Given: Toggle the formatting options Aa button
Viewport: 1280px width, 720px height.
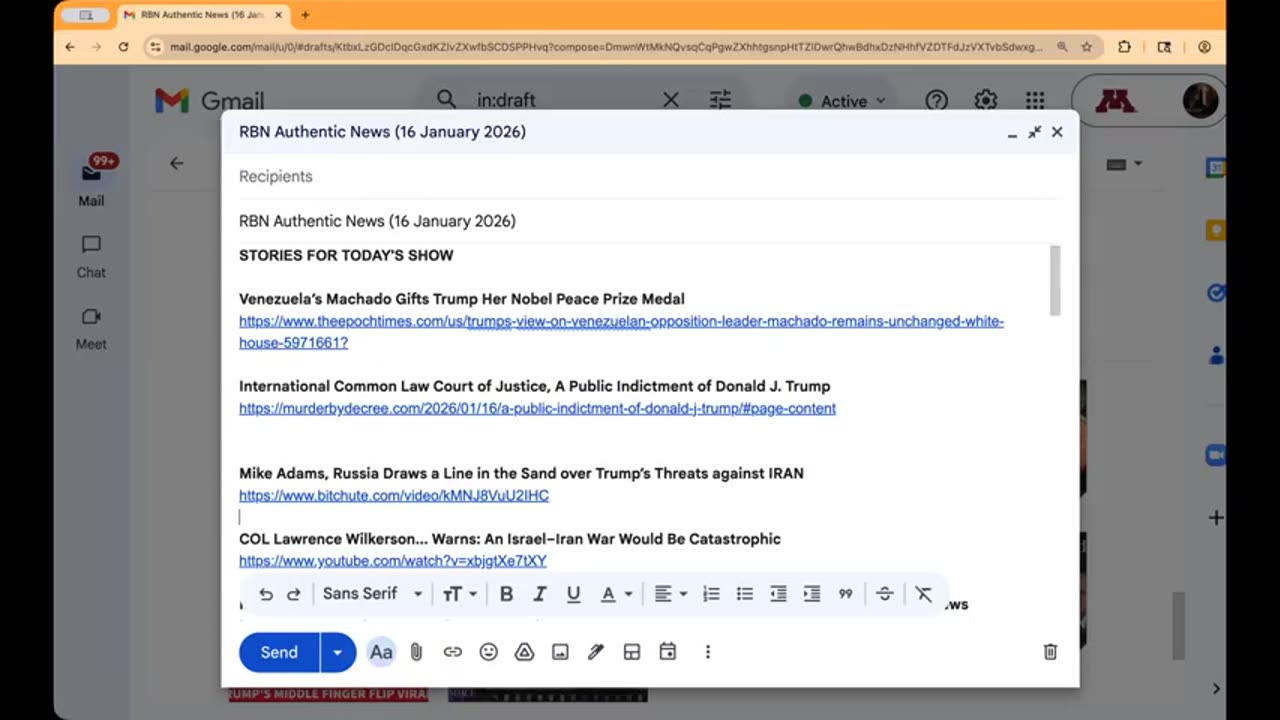Looking at the screenshot, I should [381, 652].
